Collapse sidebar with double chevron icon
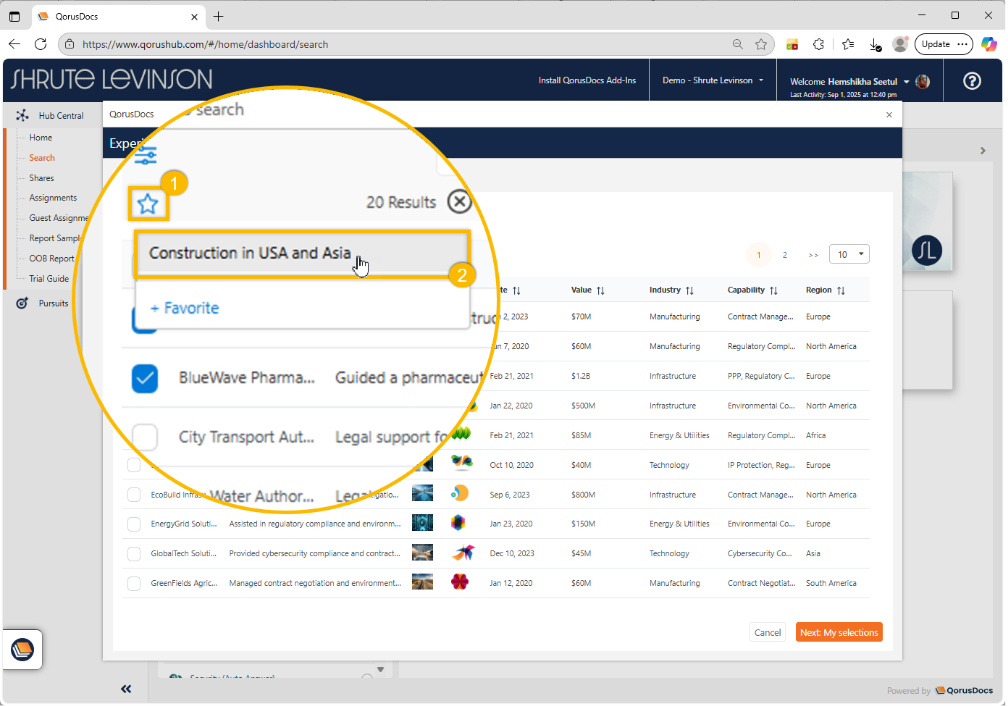 pyautogui.click(x=127, y=688)
